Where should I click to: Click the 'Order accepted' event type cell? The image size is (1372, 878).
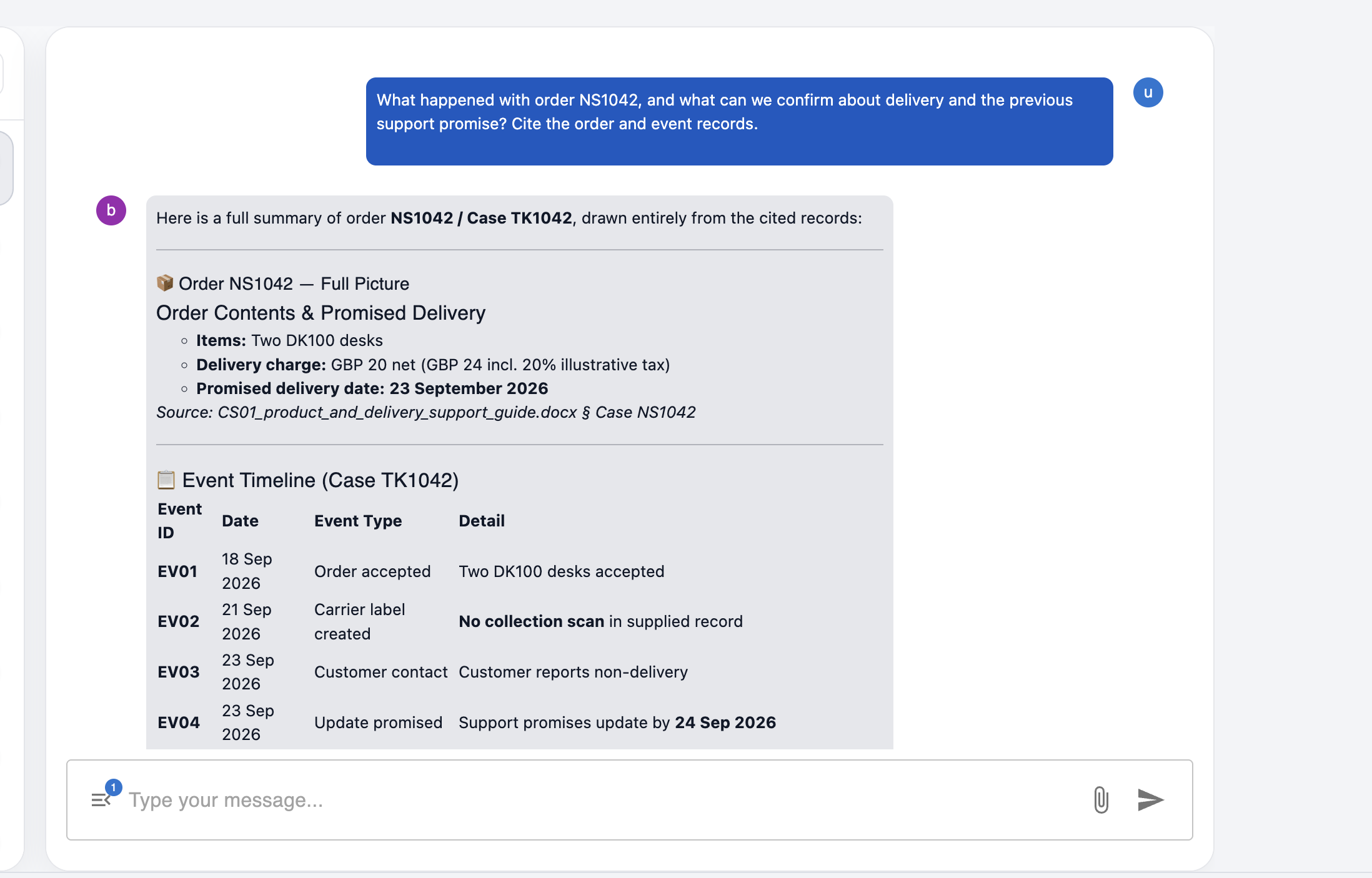[372, 571]
